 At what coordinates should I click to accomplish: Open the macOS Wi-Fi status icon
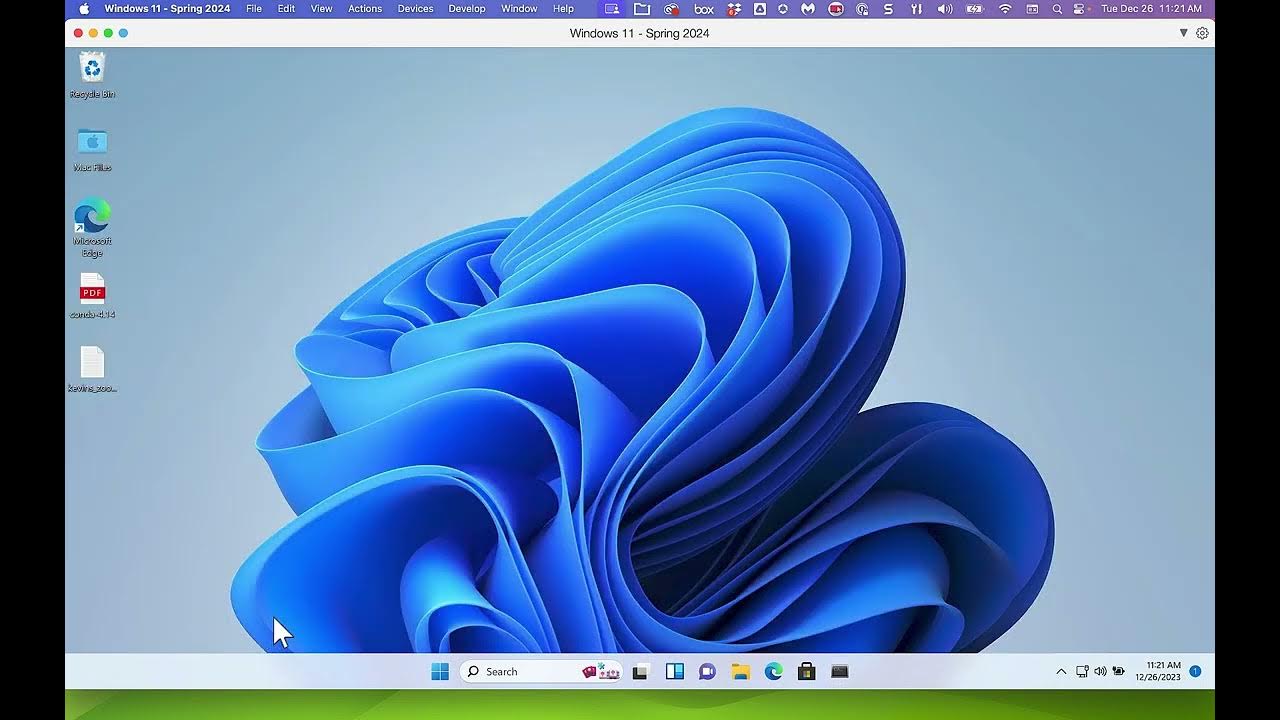1006,9
